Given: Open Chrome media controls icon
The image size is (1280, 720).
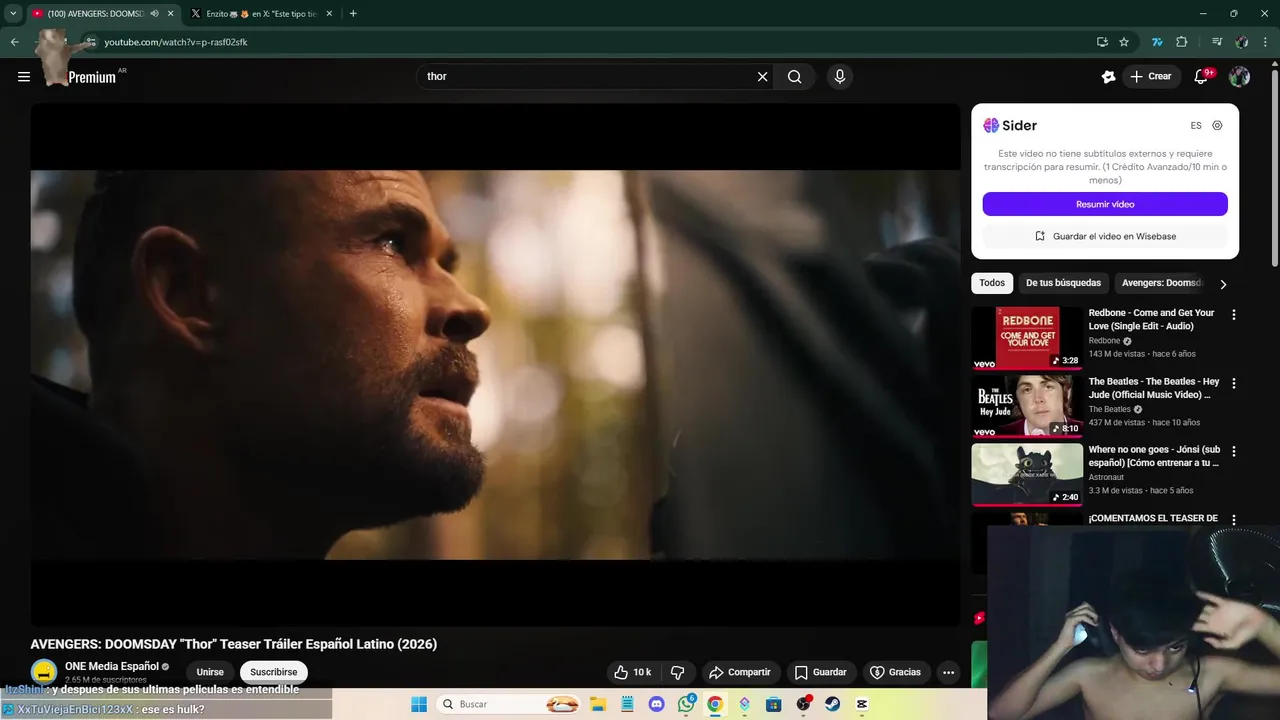Looking at the screenshot, I should (x=1217, y=42).
